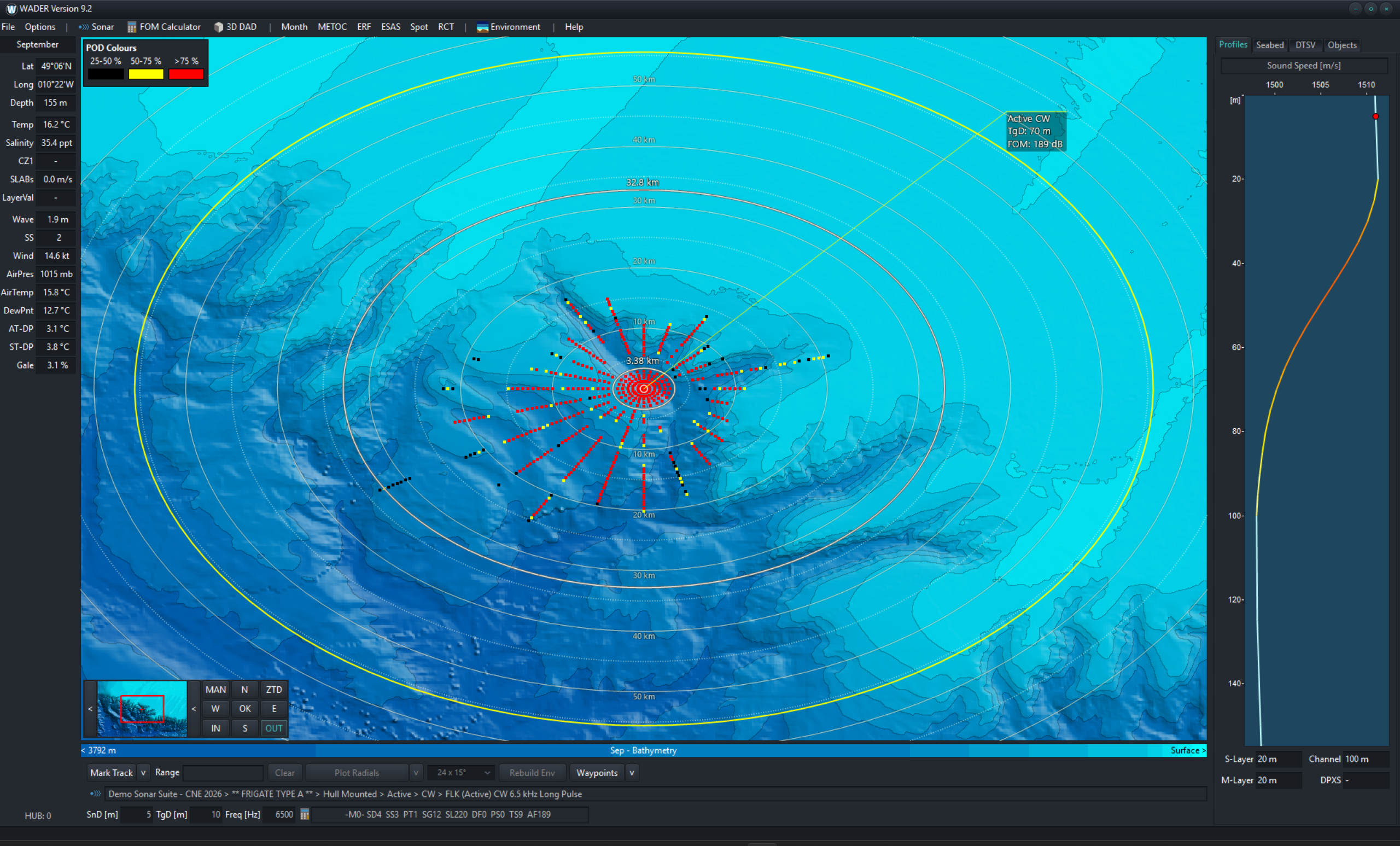Viewport: 1400px width, 846px height.
Task: Click the S-Layer 20 m field
Action: click(x=1279, y=759)
